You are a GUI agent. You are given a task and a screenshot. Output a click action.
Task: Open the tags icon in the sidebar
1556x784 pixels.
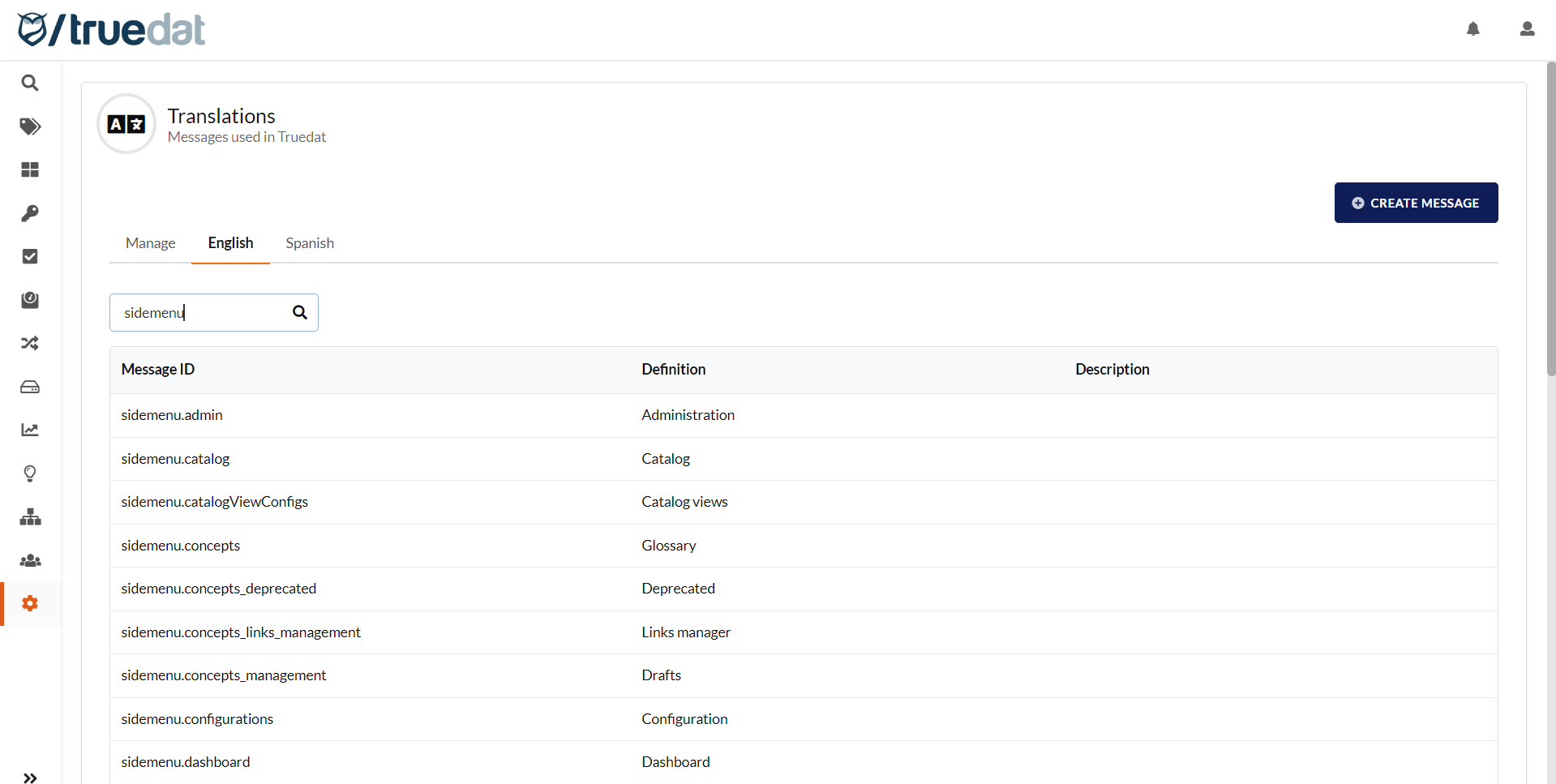[30, 126]
